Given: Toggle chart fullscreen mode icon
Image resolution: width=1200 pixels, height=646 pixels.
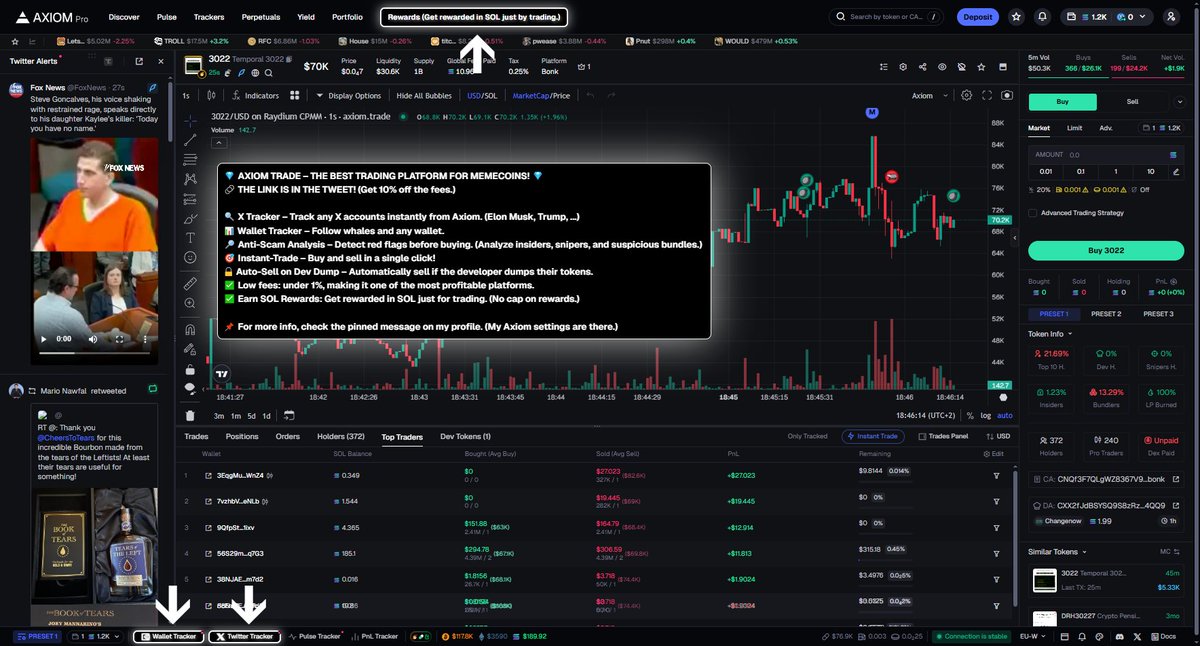Looking at the screenshot, I should (x=986, y=96).
